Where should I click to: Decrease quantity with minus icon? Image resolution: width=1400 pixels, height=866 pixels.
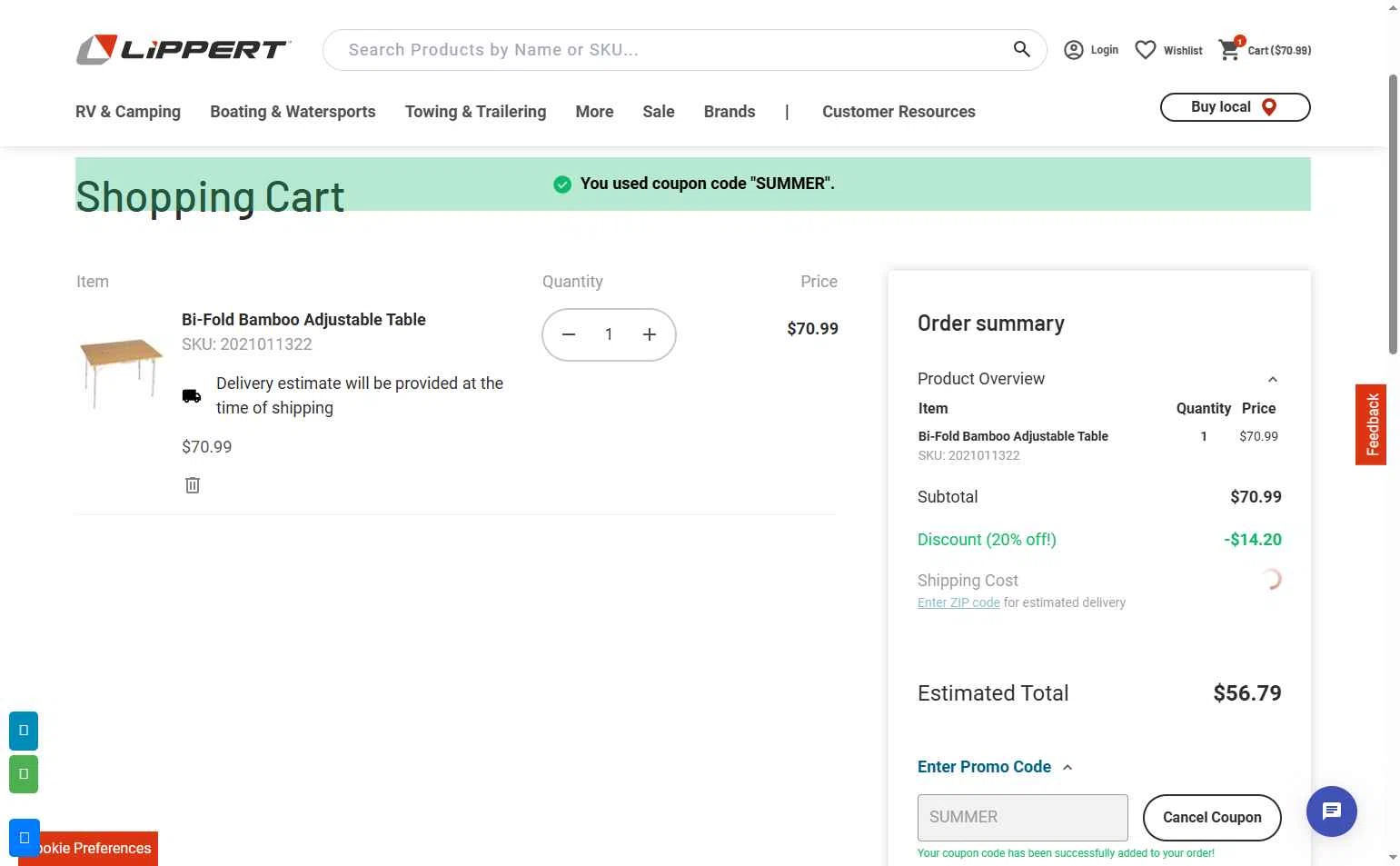click(x=569, y=334)
